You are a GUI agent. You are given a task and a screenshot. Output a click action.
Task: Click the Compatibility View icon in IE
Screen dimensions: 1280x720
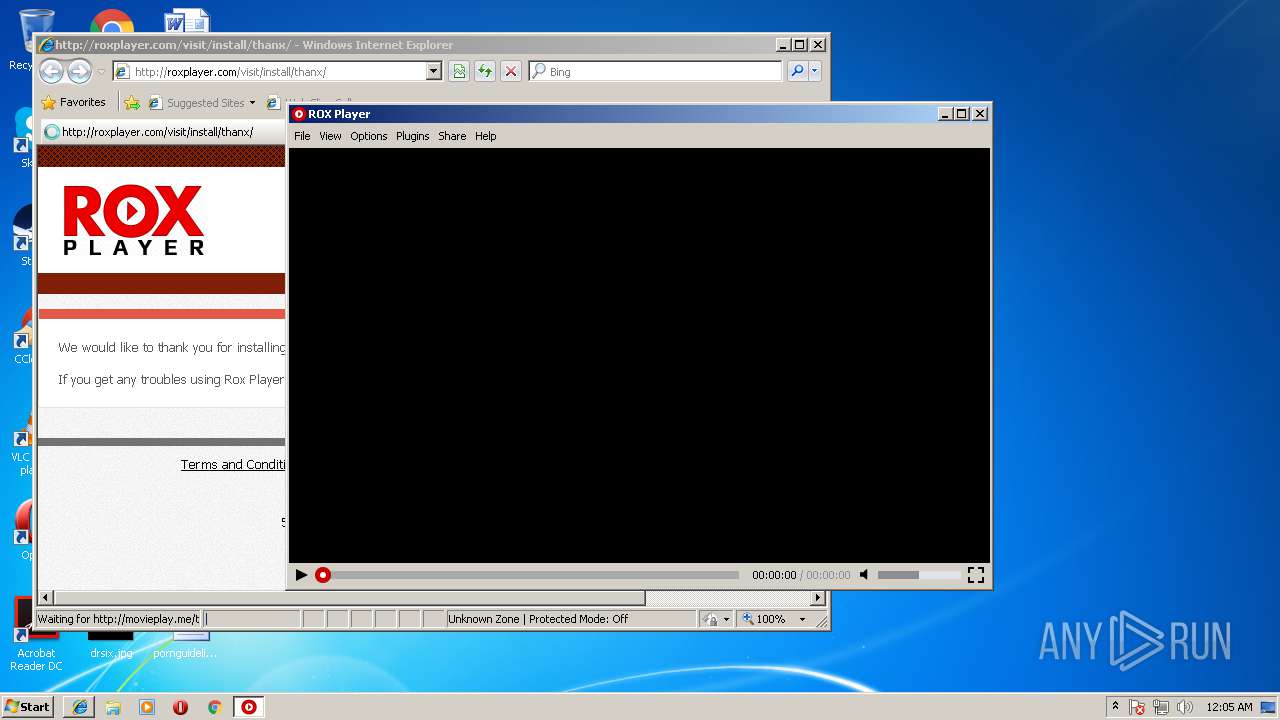pyautogui.click(x=459, y=71)
